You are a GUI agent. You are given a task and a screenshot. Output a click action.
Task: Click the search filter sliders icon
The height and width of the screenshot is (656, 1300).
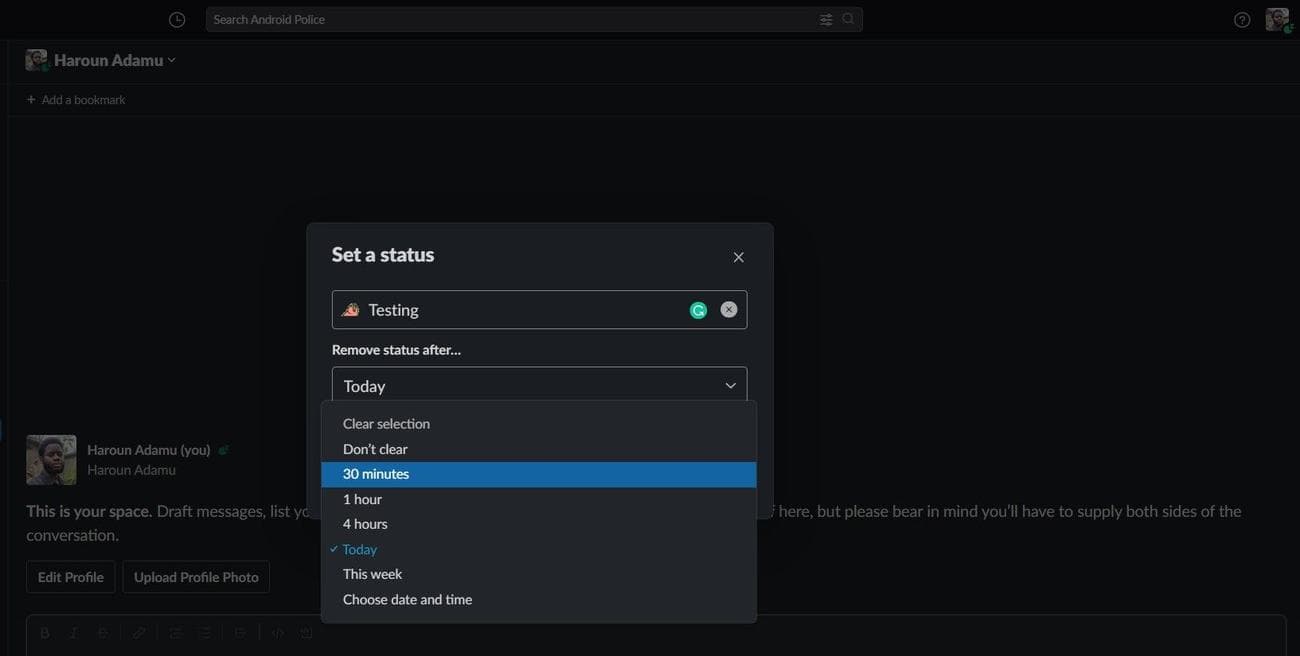826,20
